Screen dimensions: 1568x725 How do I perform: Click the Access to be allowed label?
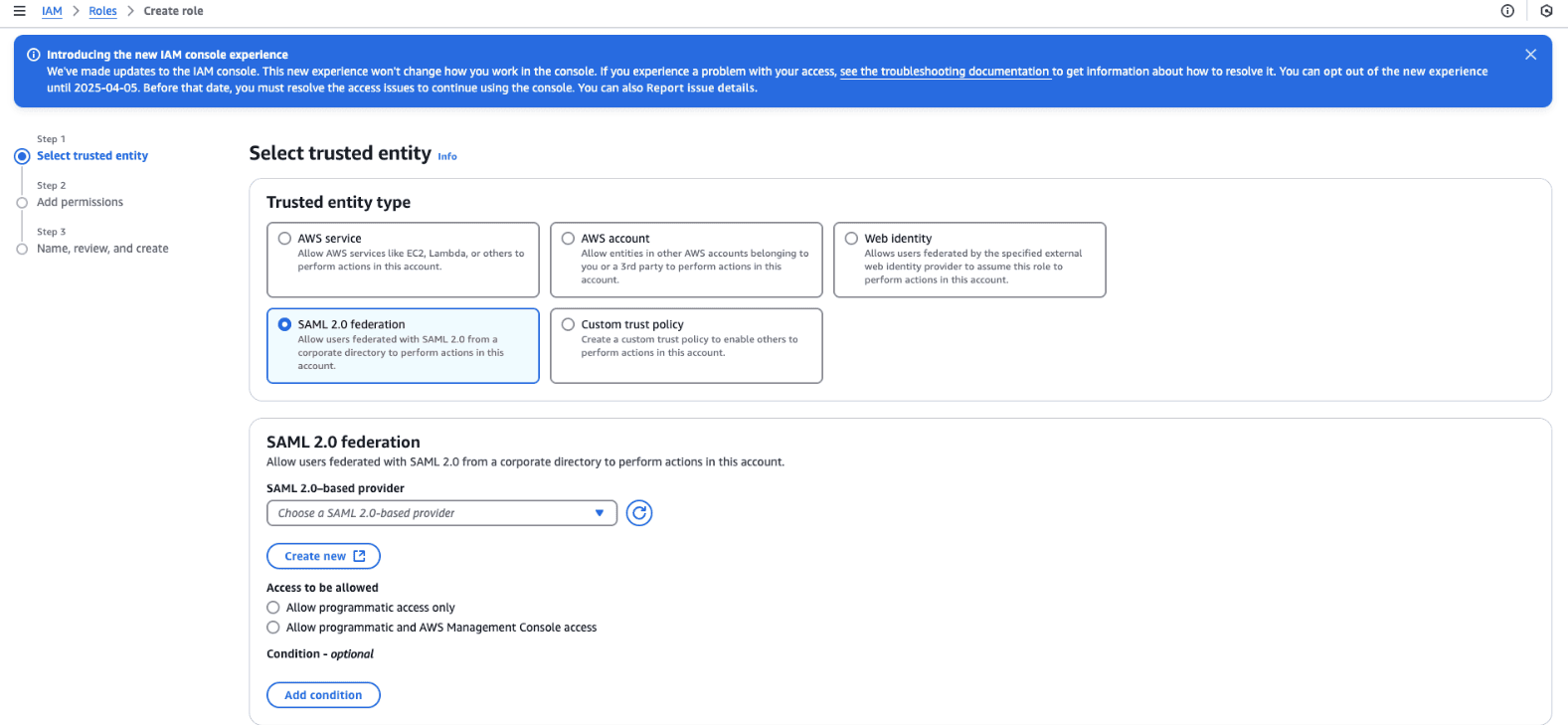tap(322, 588)
